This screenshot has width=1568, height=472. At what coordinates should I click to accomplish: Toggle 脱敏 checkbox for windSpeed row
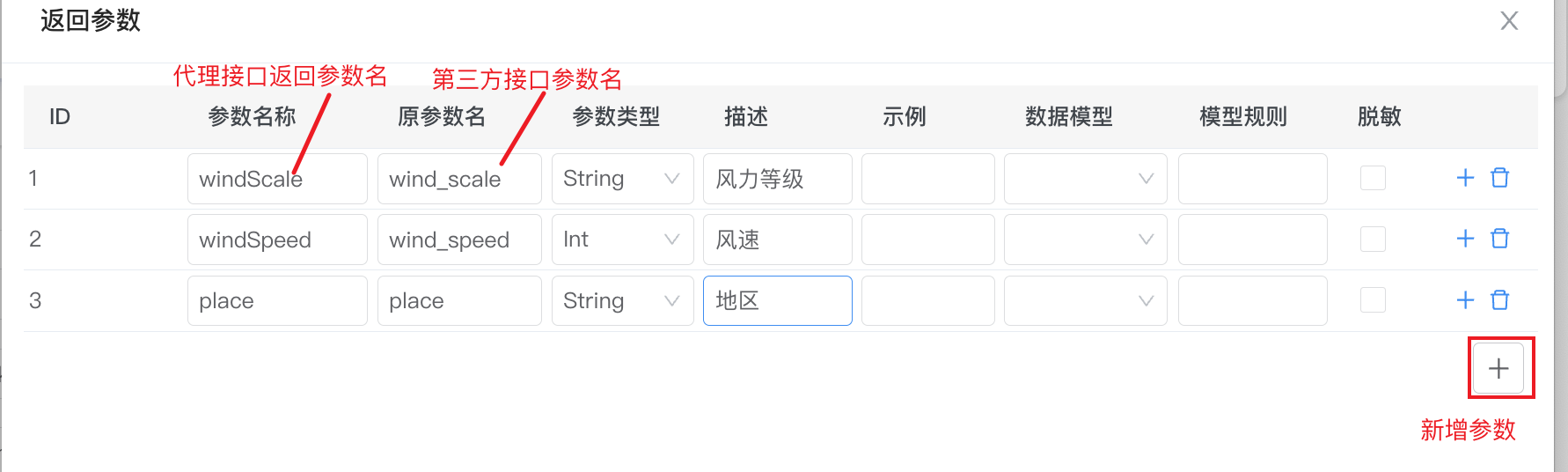tap(1373, 239)
